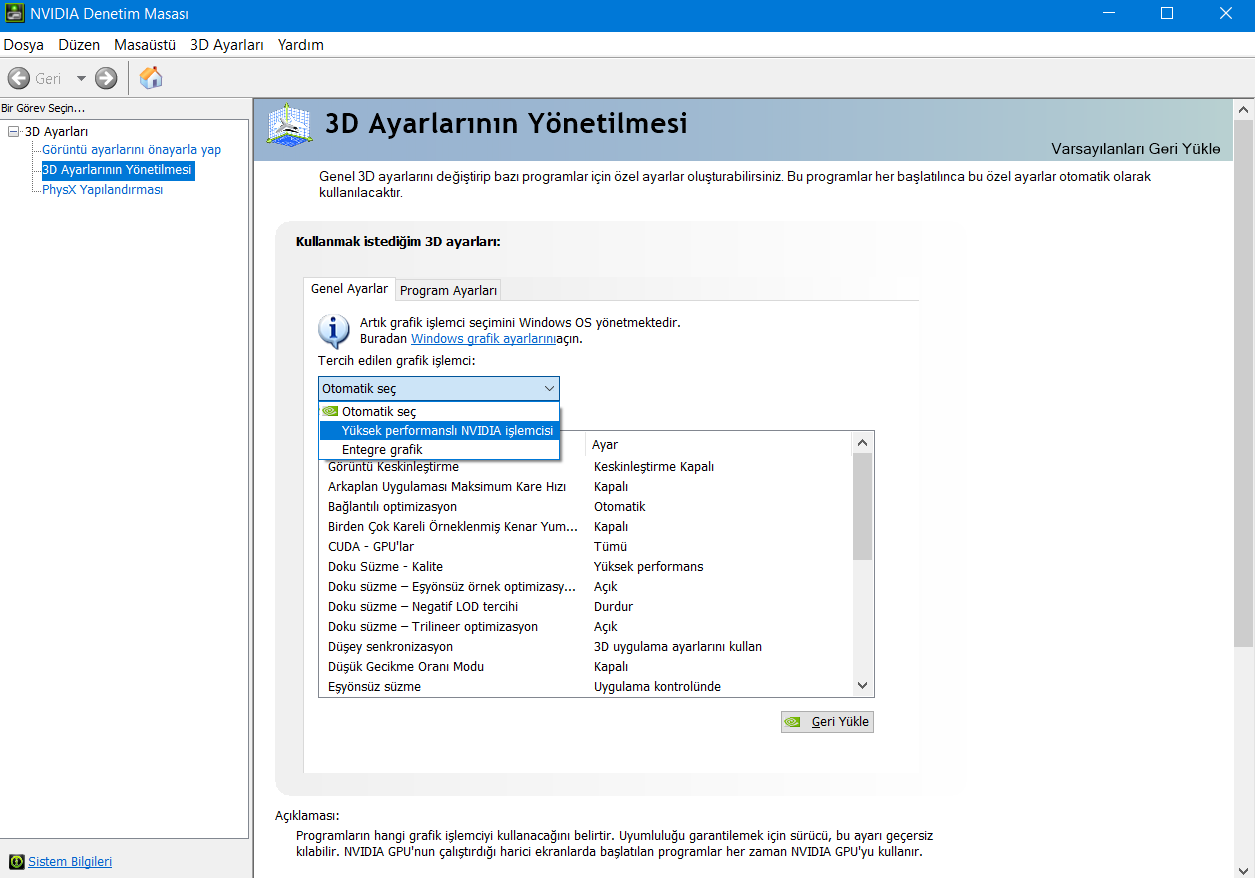Toggle the Tercih edilen grafik işlemci combo box
The height and width of the screenshot is (878, 1255).
tap(439, 388)
